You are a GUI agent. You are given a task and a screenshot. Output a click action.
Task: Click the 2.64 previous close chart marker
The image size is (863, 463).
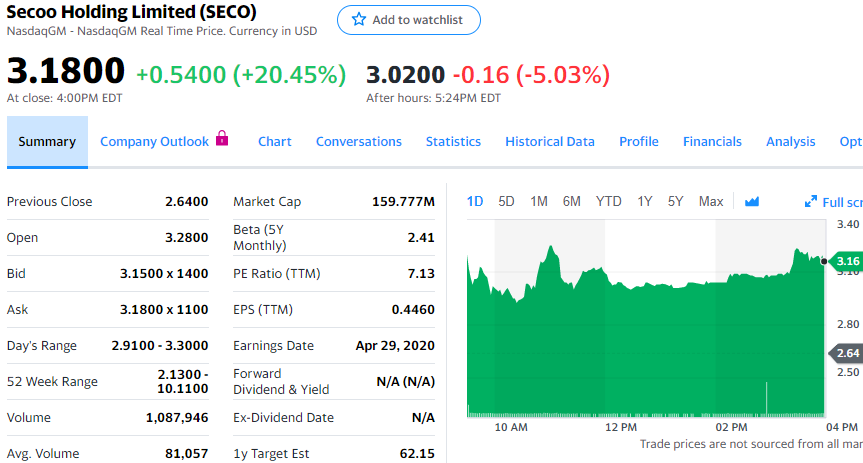[x=847, y=353]
